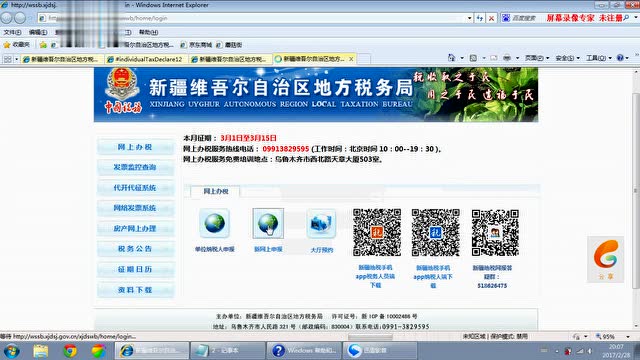Click the 新网上申报 globe icon

(x=268, y=223)
